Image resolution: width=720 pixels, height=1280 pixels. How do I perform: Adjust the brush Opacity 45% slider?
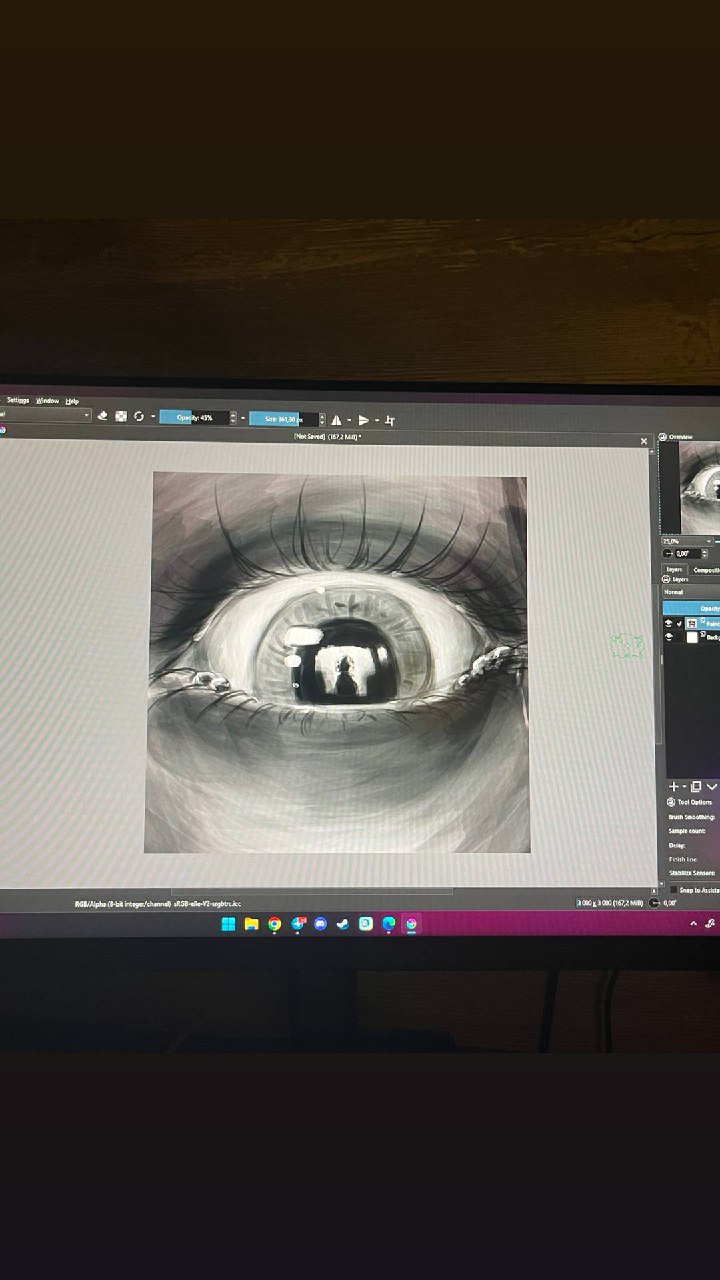point(195,418)
